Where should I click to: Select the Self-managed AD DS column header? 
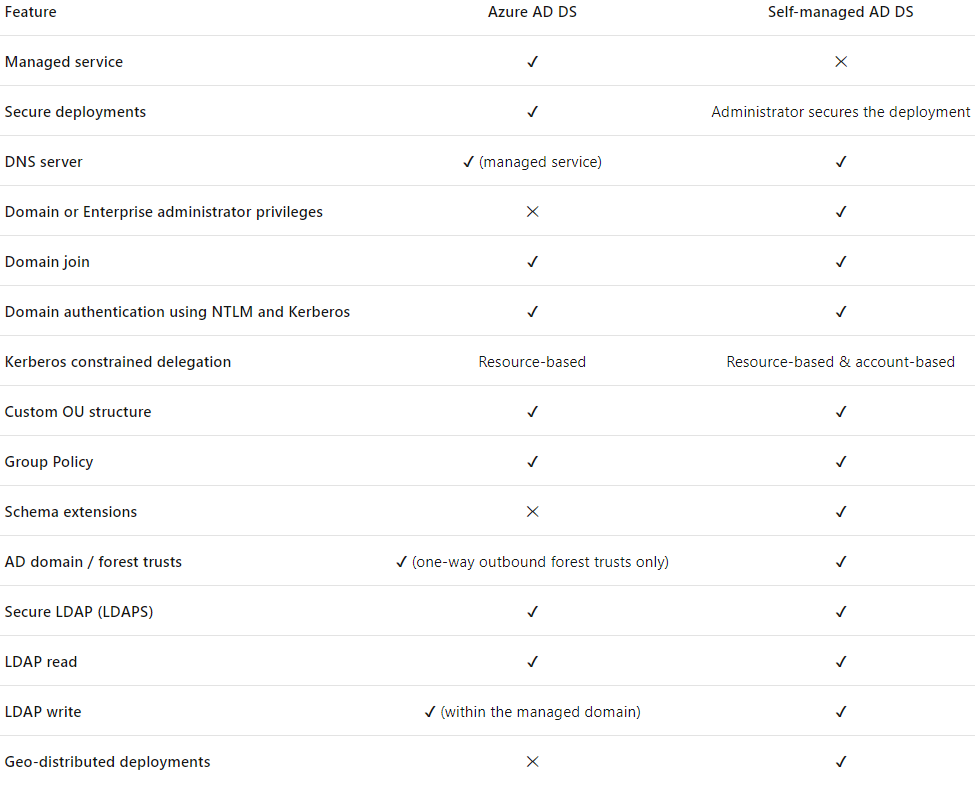pos(841,12)
